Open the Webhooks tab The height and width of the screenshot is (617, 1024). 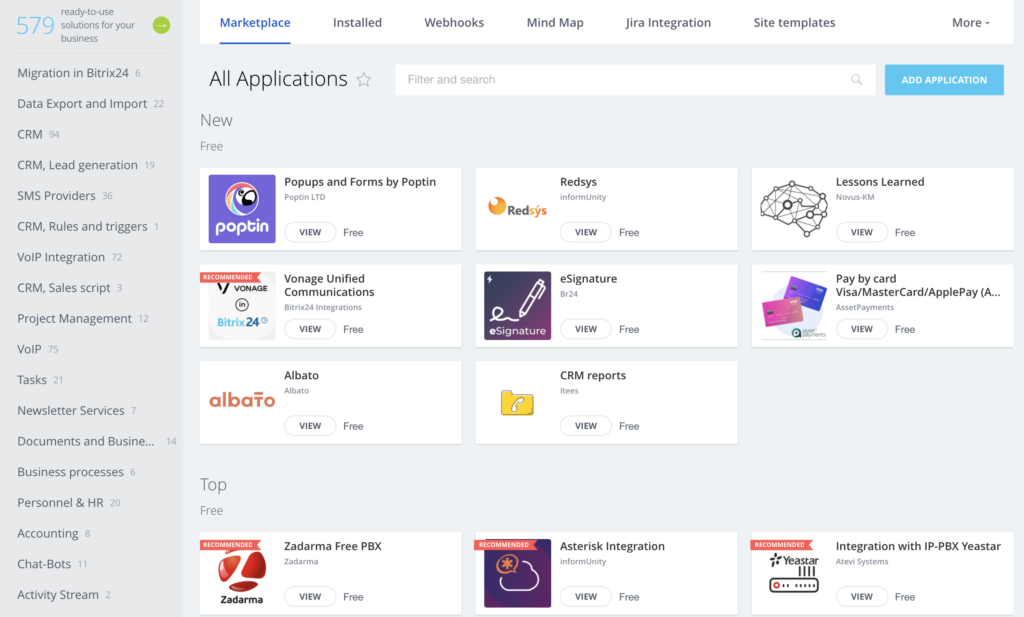pos(454,23)
